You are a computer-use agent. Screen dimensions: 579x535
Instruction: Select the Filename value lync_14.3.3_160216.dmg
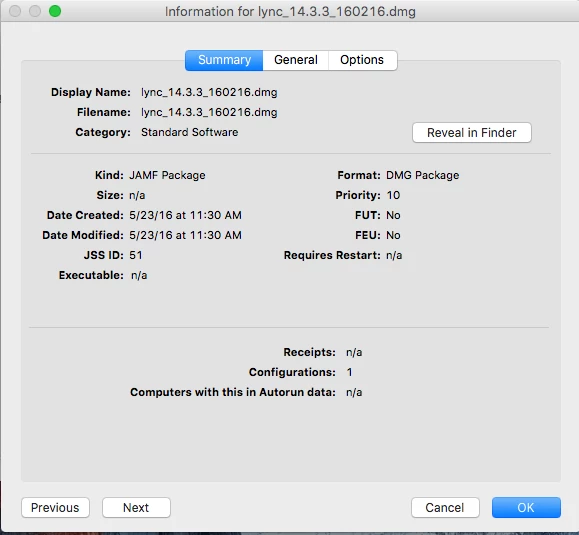209,112
